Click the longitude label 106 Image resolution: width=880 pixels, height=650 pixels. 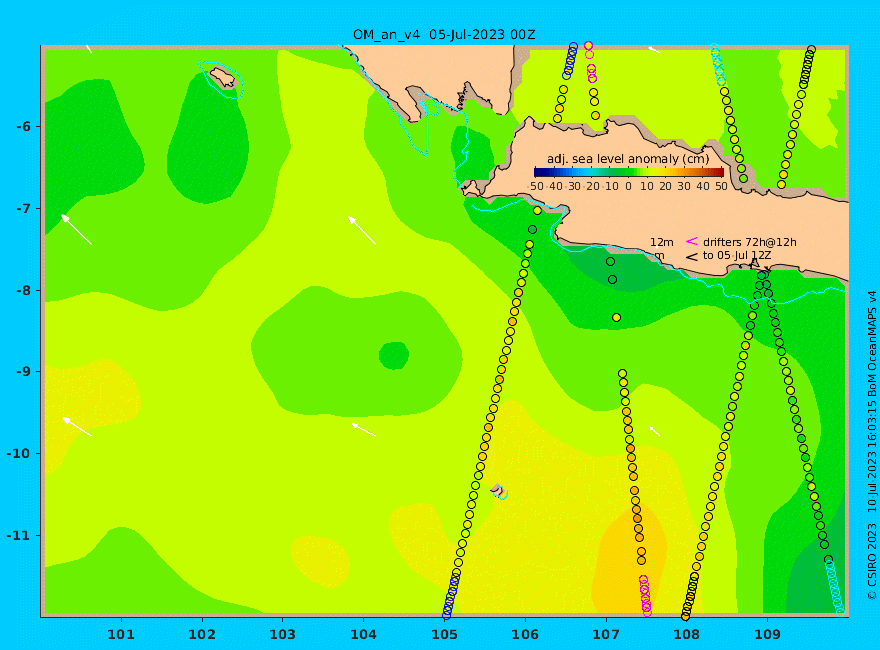point(525,635)
